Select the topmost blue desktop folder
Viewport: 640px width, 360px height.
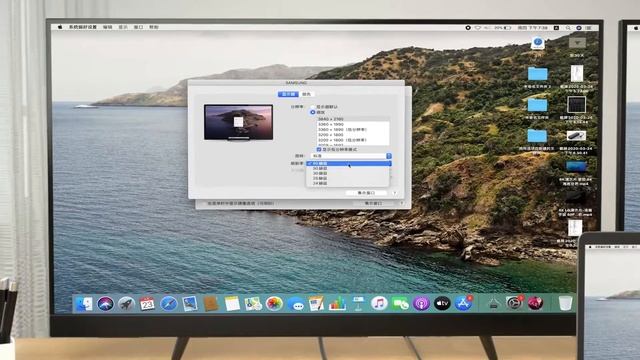538,74
